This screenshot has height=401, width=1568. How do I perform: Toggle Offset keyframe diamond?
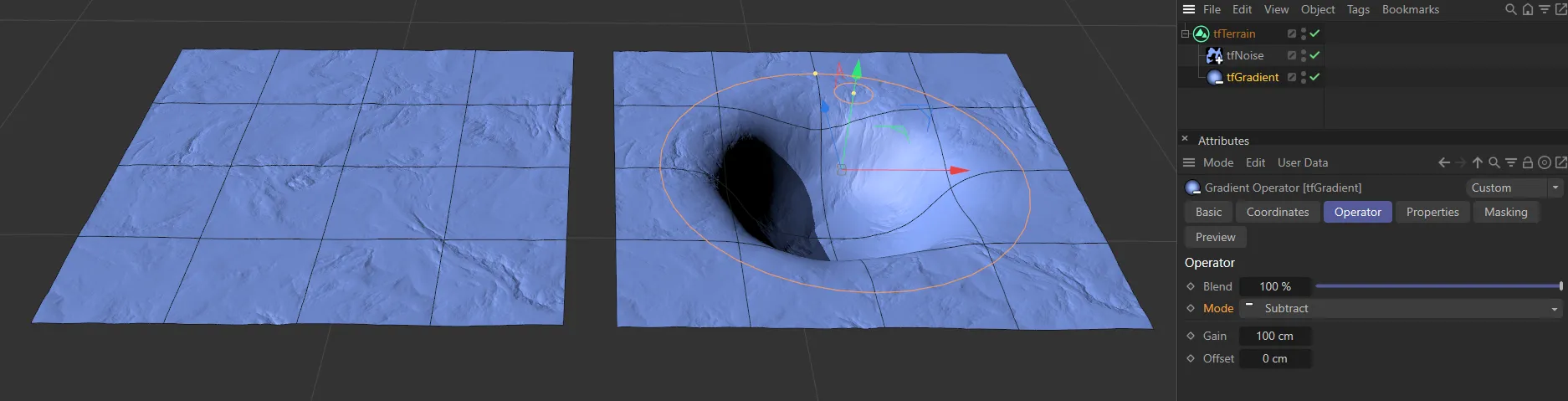[x=1191, y=358]
